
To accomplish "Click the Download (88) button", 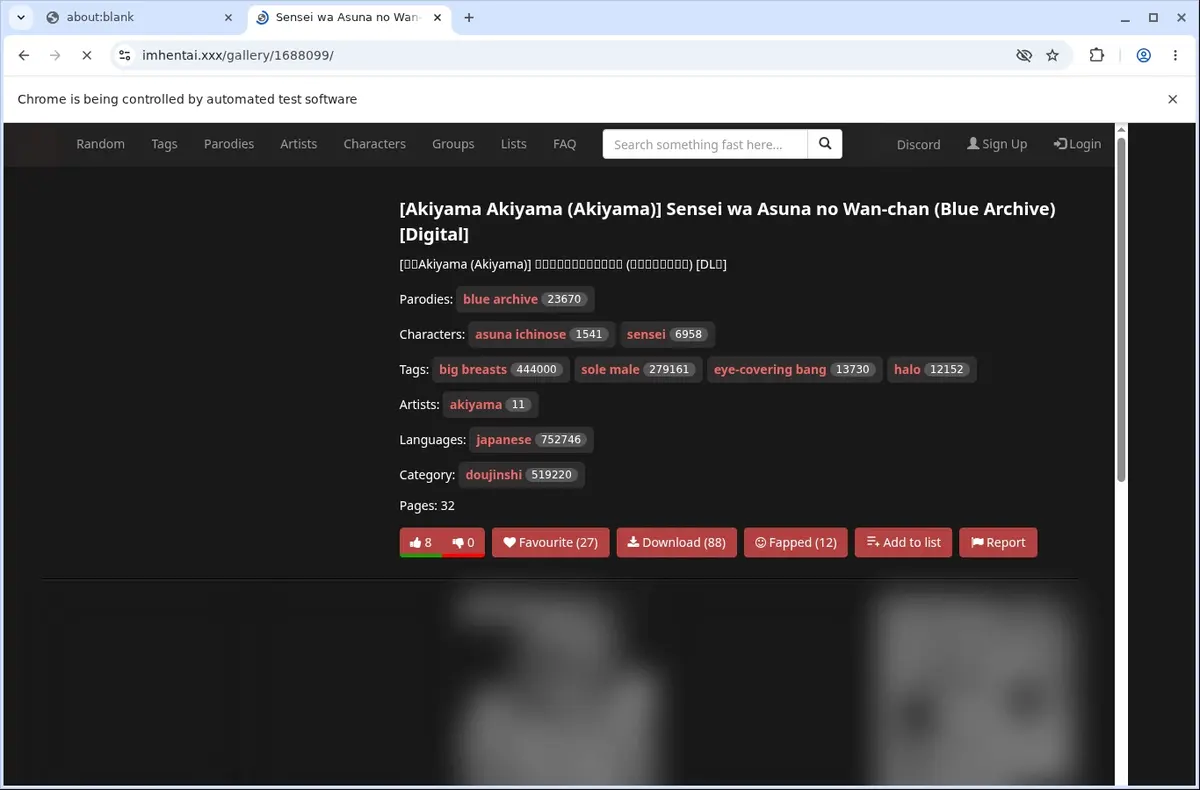I will 677,542.
